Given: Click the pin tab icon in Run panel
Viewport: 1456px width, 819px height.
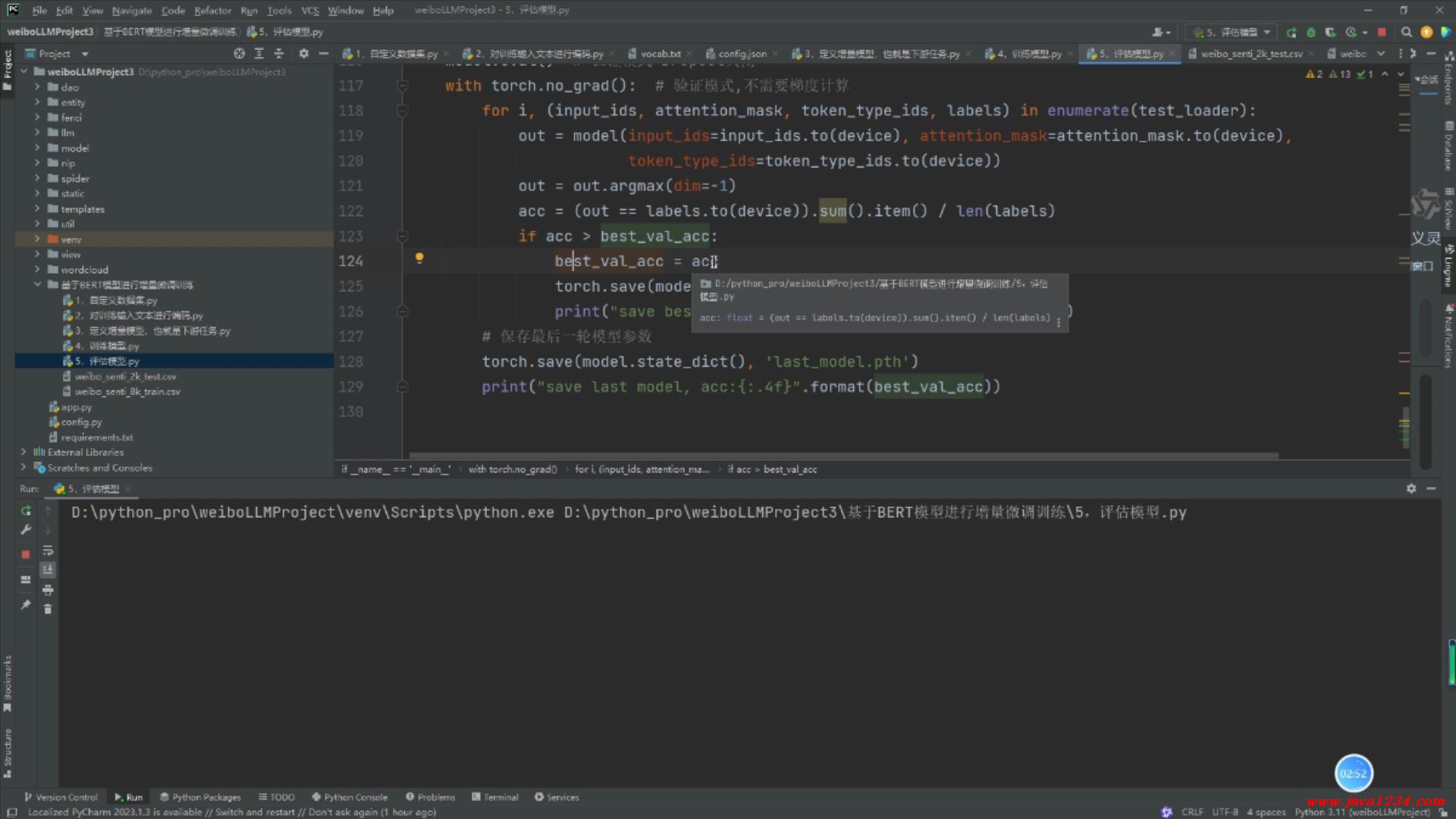Looking at the screenshot, I should [26, 604].
